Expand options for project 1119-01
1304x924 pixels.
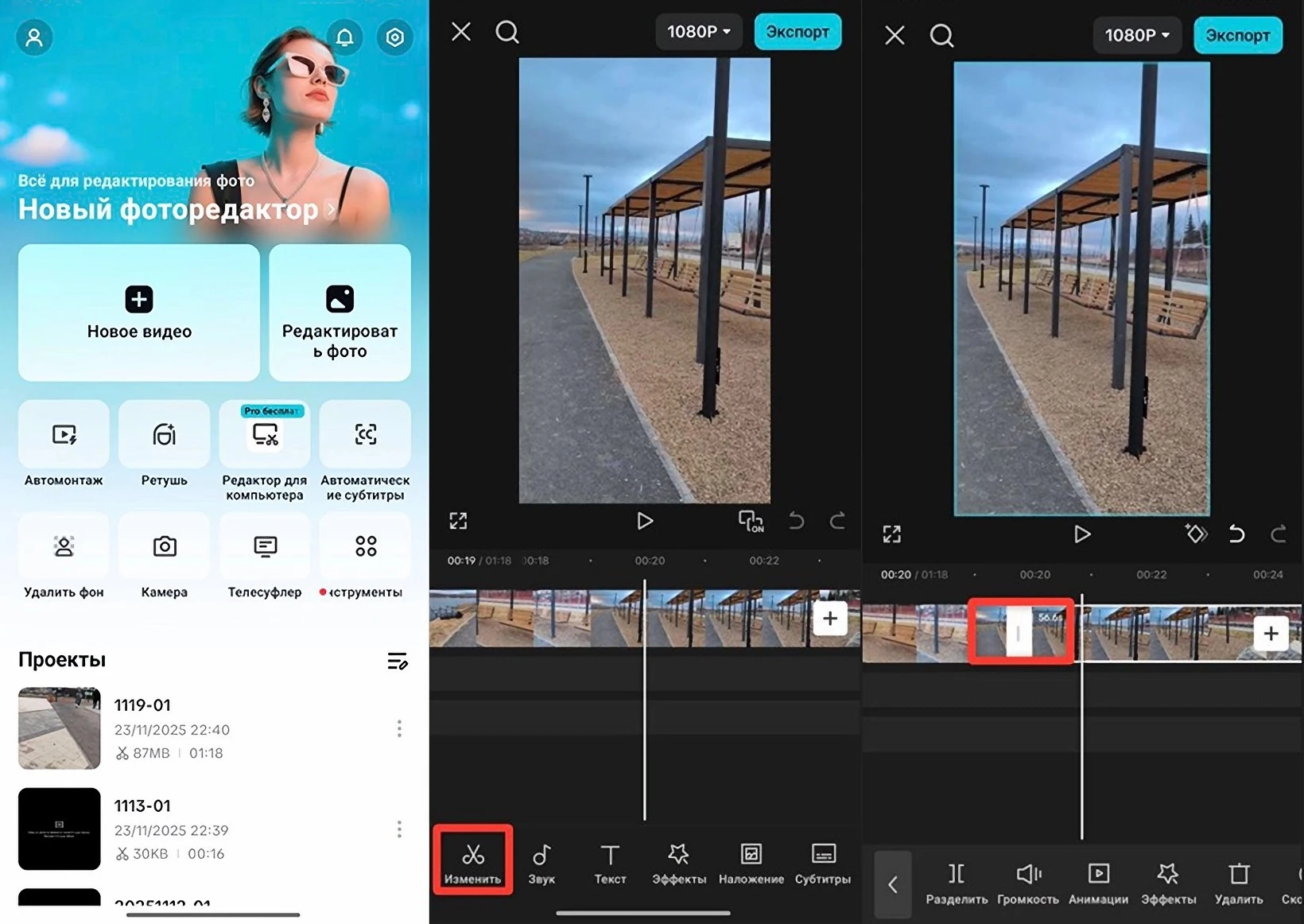tap(399, 729)
